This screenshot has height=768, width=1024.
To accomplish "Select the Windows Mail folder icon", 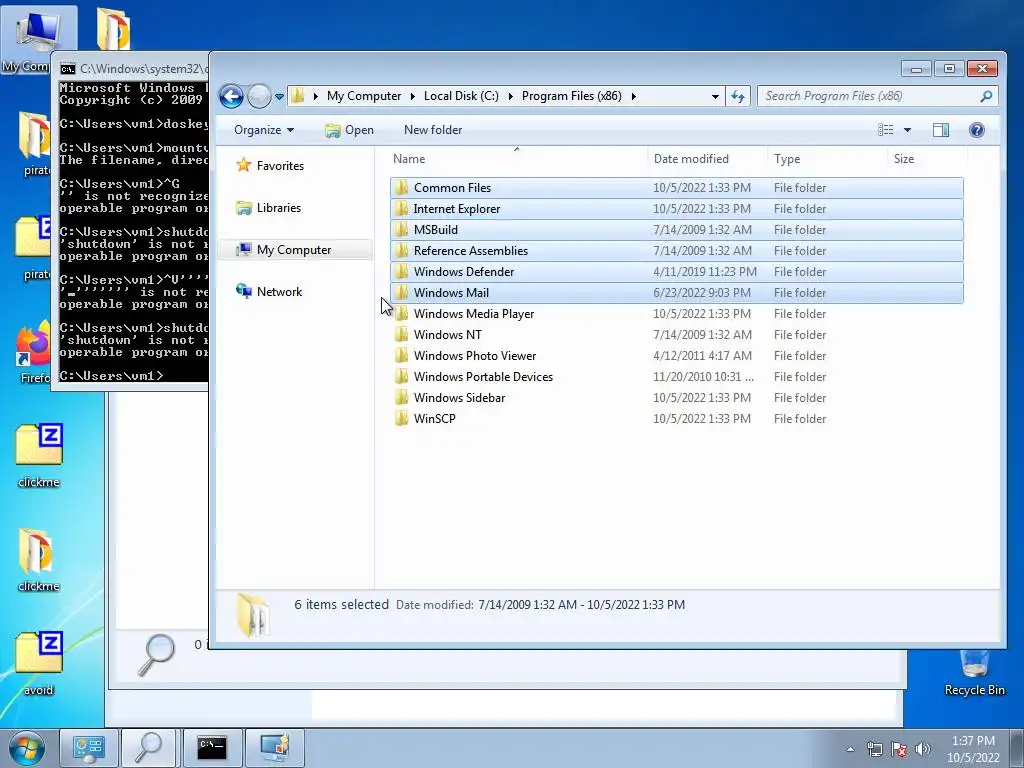I will point(401,293).
